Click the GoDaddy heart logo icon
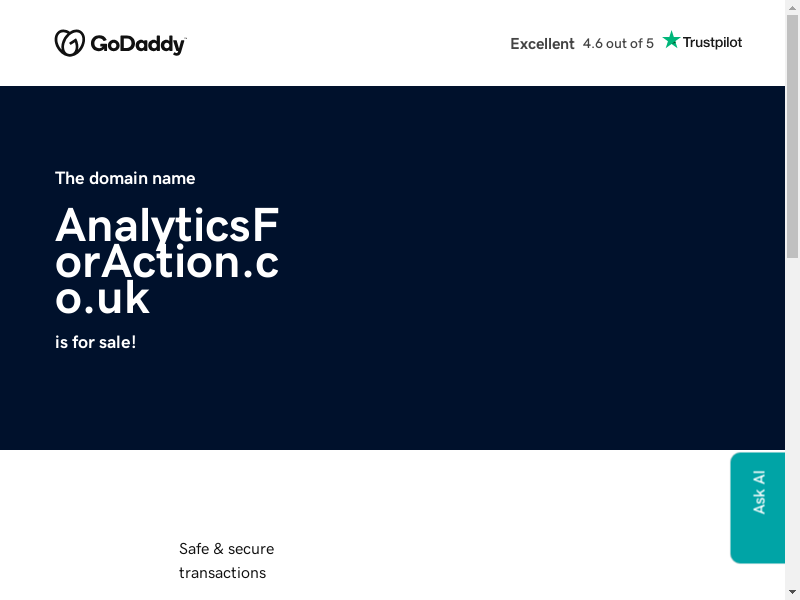The height and width of the screenshot is (600, 800). coord(69,43)
